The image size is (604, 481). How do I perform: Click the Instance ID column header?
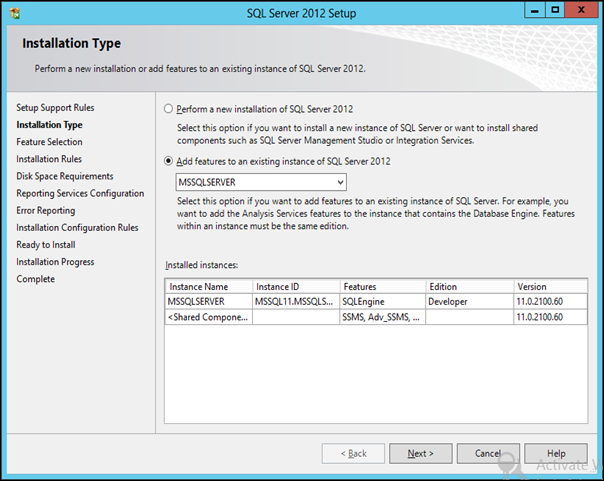pos(295,286)
